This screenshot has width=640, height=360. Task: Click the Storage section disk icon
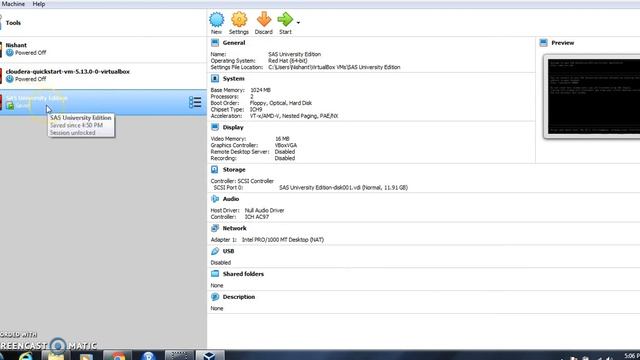point(215,169)
